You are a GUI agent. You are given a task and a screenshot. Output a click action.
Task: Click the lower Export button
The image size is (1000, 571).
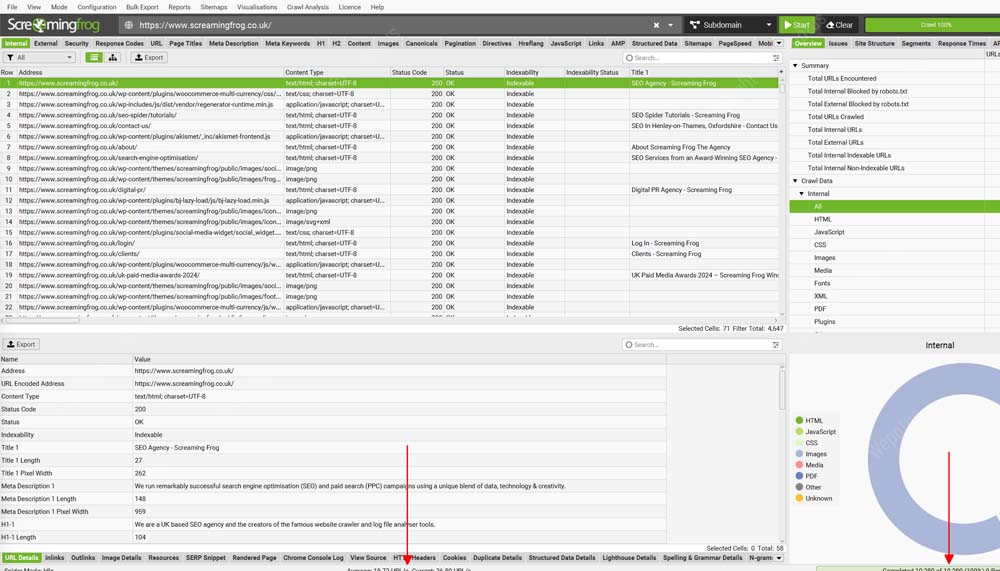coord(22,345)
